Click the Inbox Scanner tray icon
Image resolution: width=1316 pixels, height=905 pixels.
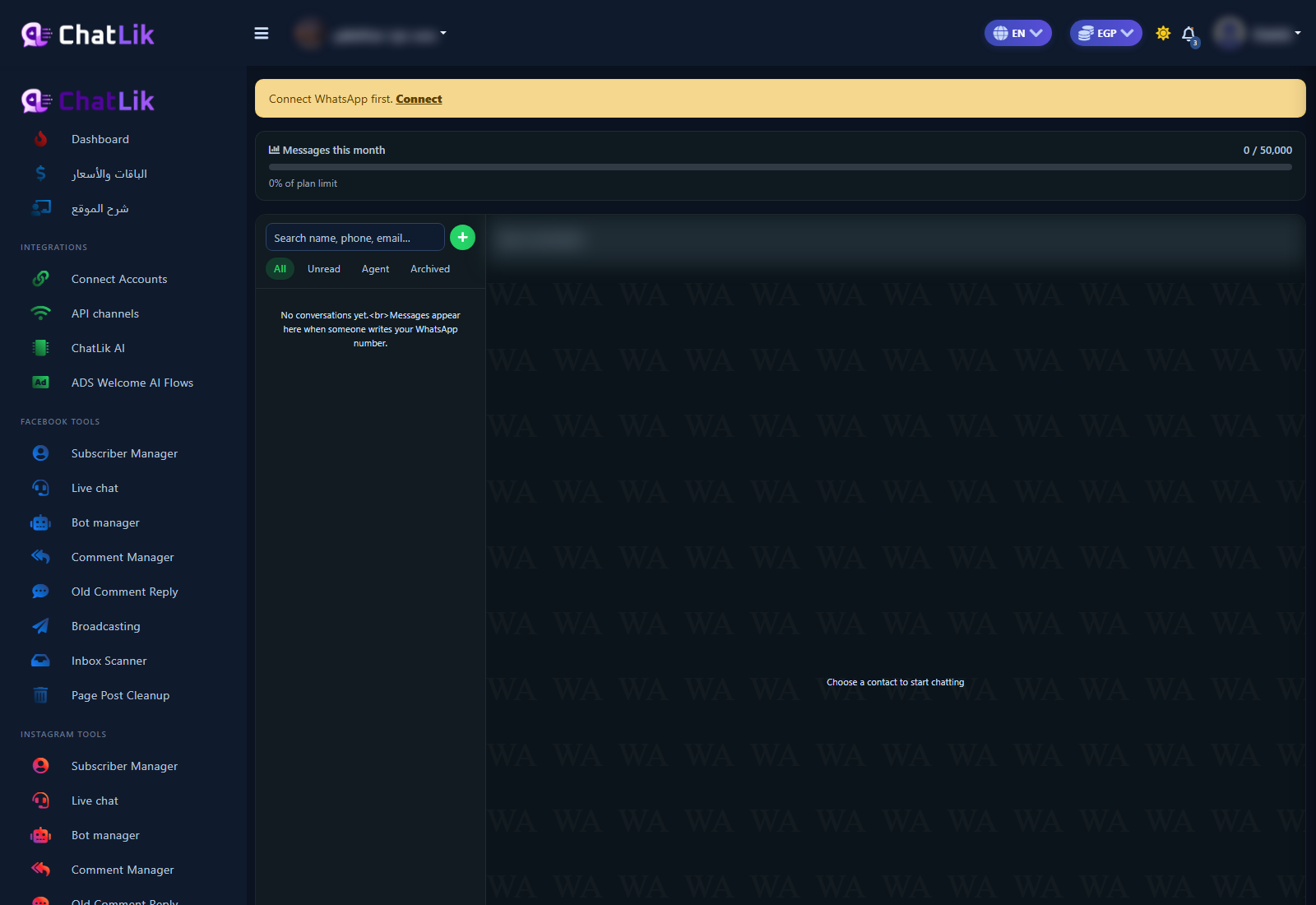(x=40, y=661)
